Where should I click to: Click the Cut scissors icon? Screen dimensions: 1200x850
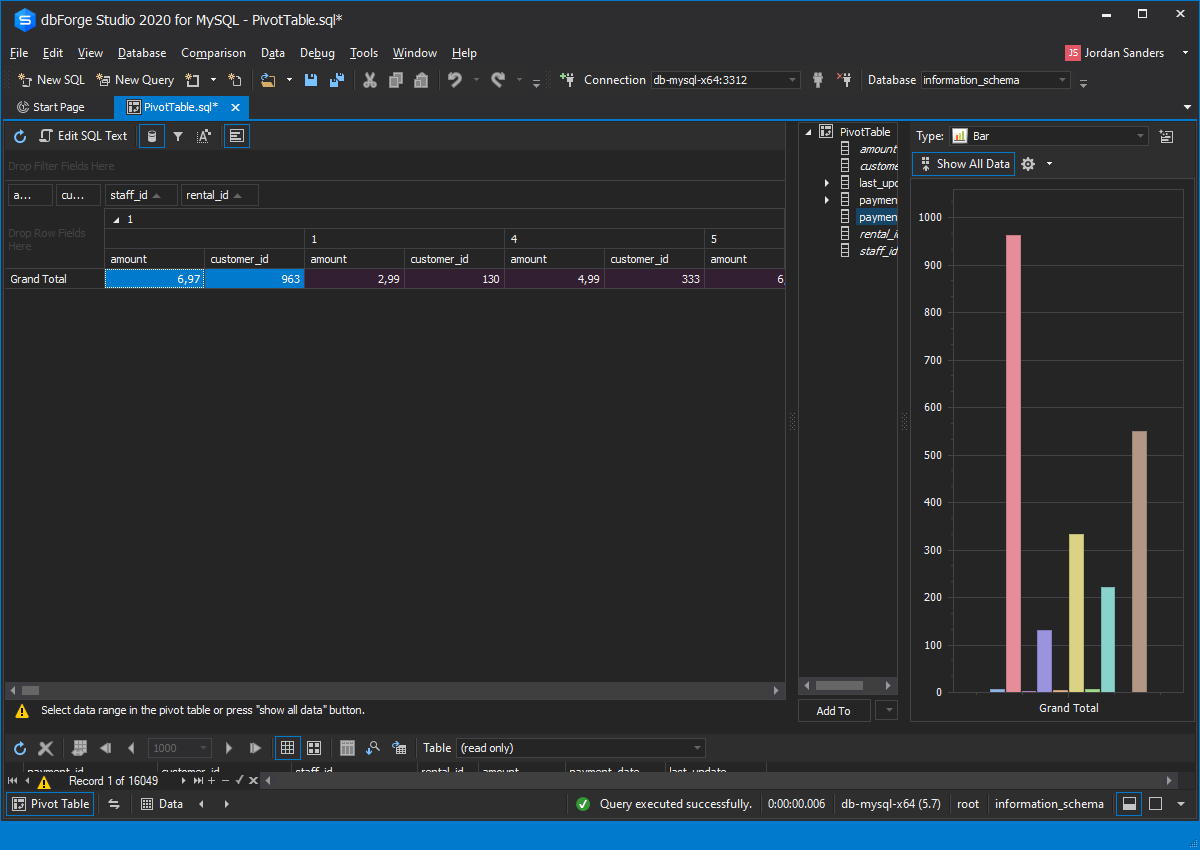[370, 80]
